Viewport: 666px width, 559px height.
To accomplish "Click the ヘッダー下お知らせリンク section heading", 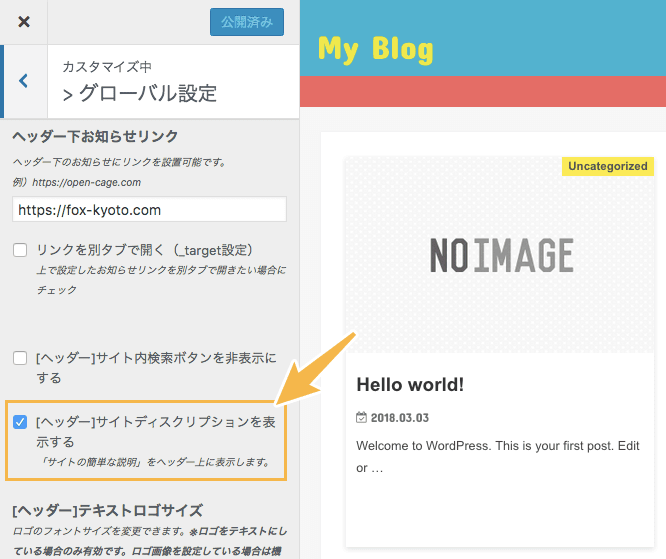I will click(x=95, y=136).
